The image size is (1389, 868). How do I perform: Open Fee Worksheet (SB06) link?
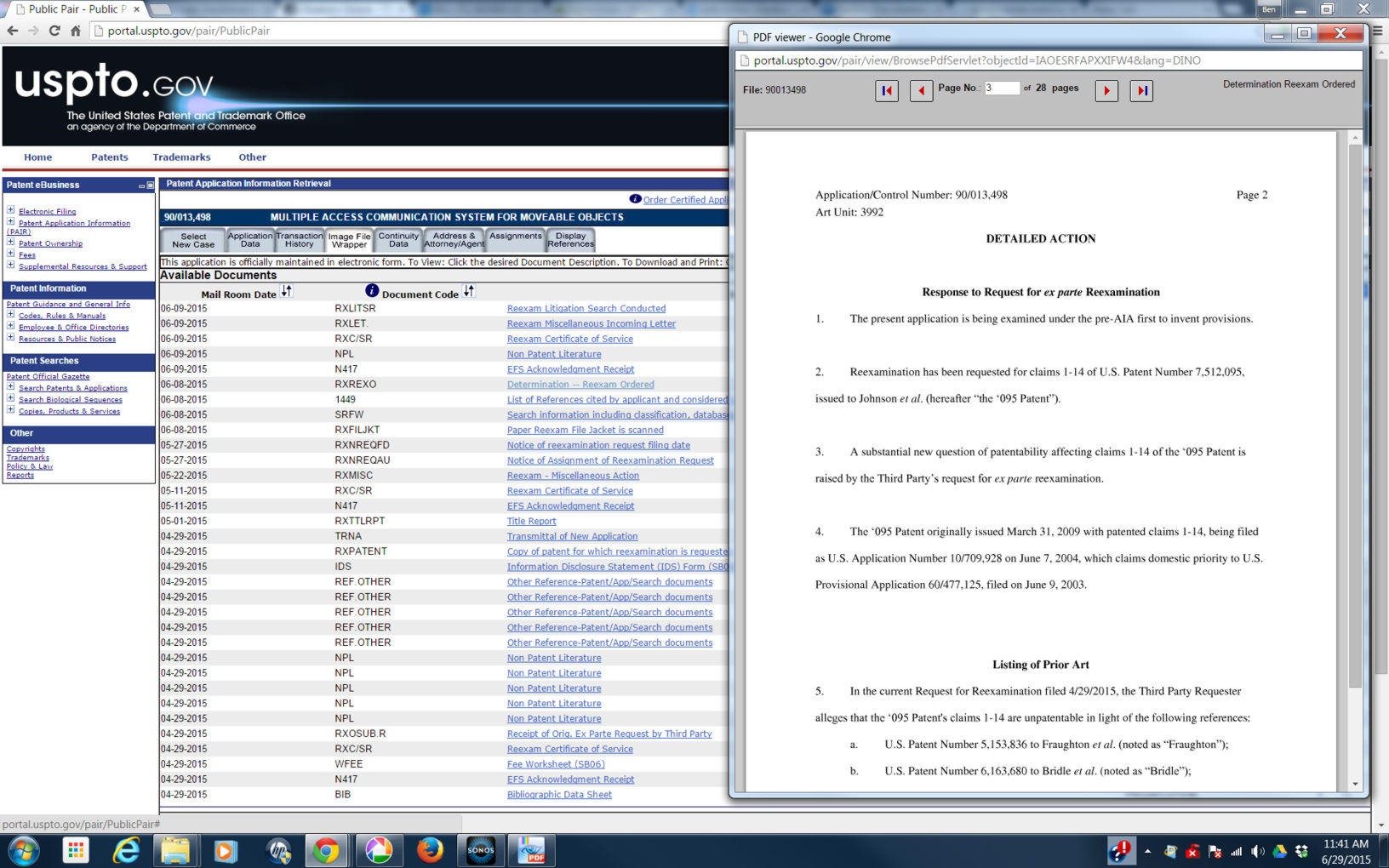click(x=556, y=764)
